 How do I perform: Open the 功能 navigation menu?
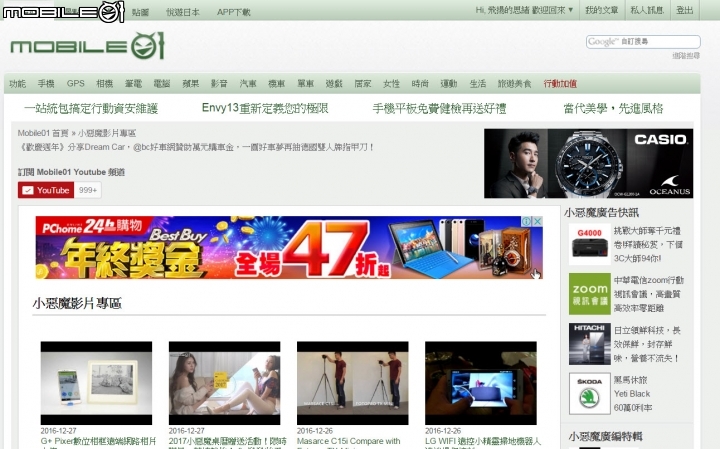[17, 84]
